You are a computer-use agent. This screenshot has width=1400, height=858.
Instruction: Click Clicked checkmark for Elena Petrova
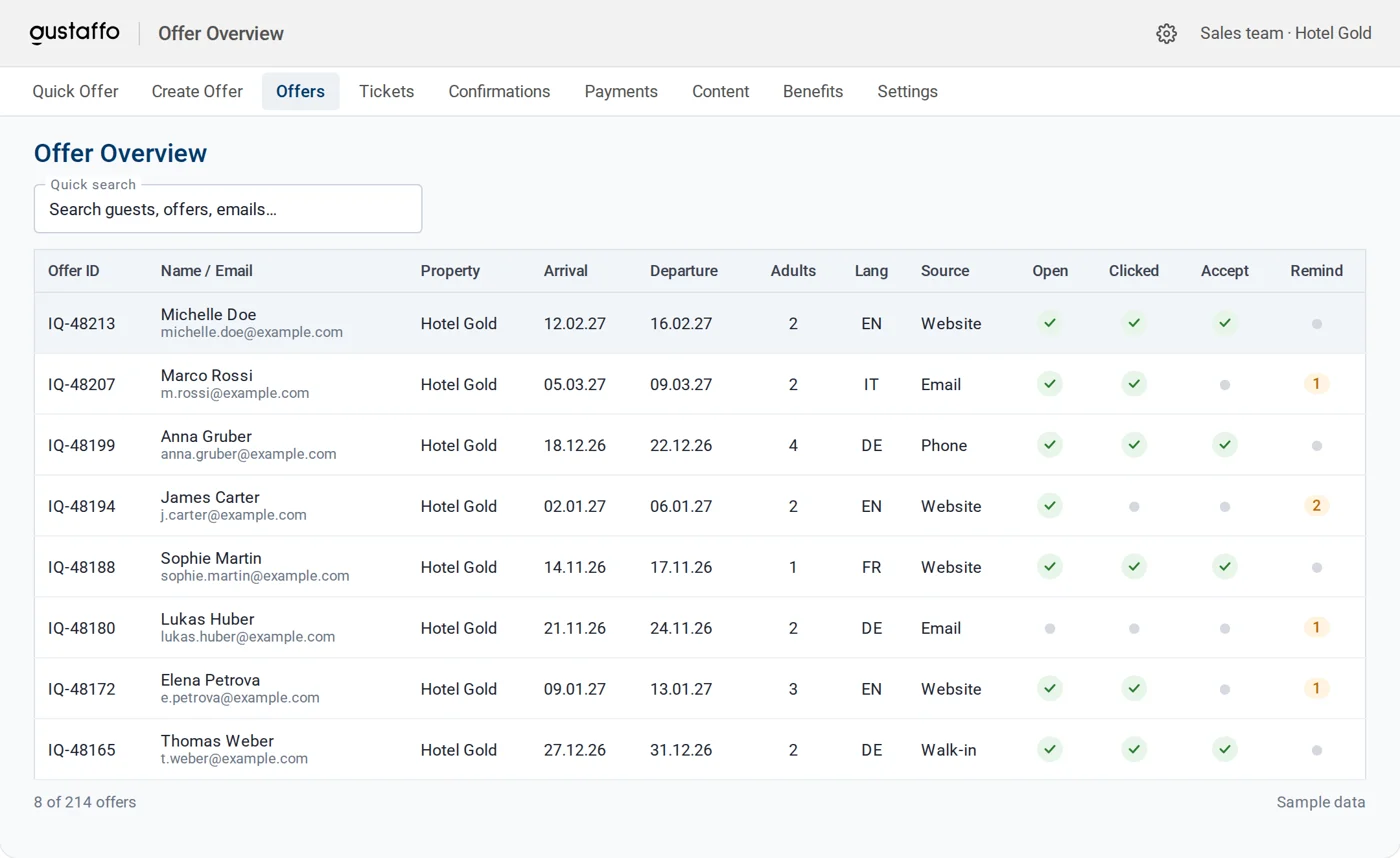coord(1133,689)
